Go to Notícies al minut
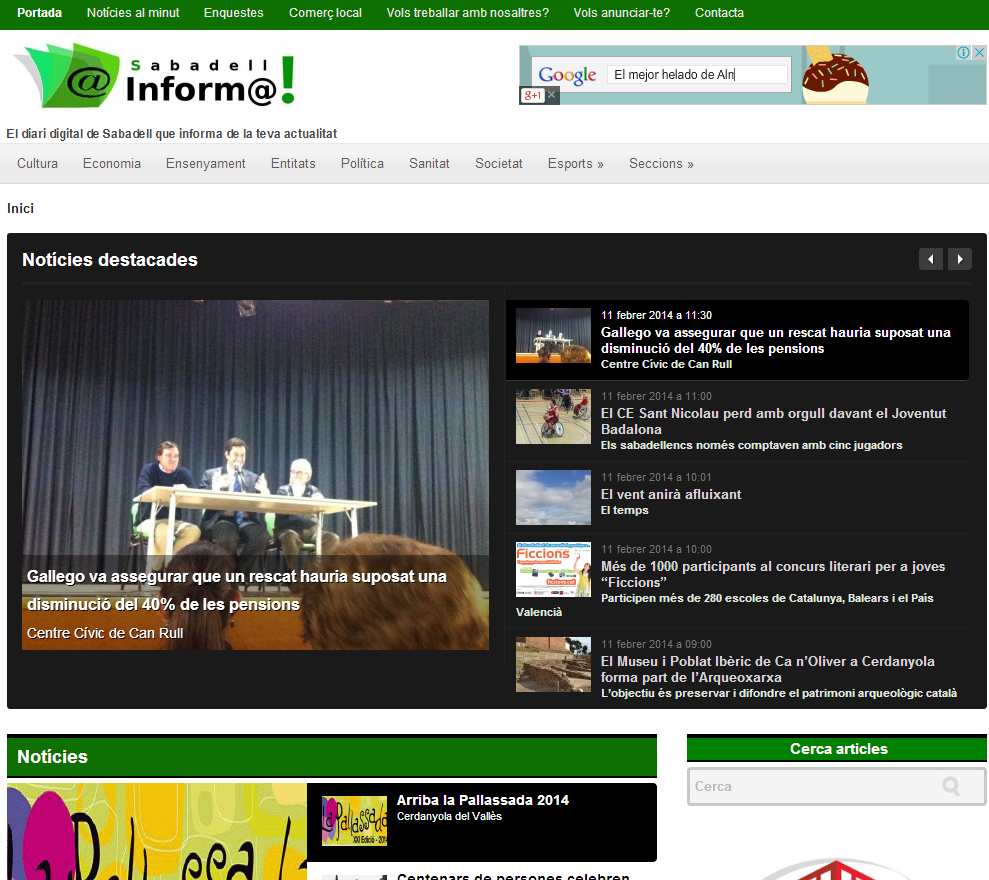This screenshot has height=880, width=989. 133,13
